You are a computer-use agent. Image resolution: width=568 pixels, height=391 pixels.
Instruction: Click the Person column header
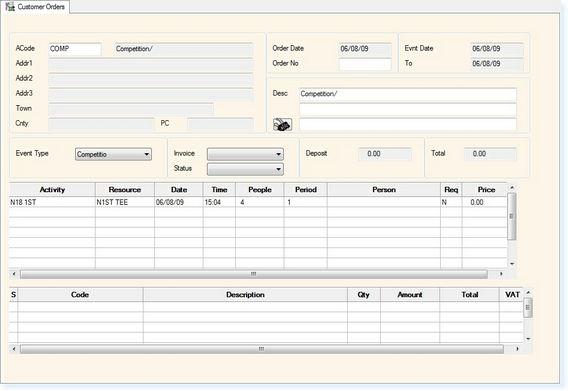pyautogui.click(x=384, y=190)
